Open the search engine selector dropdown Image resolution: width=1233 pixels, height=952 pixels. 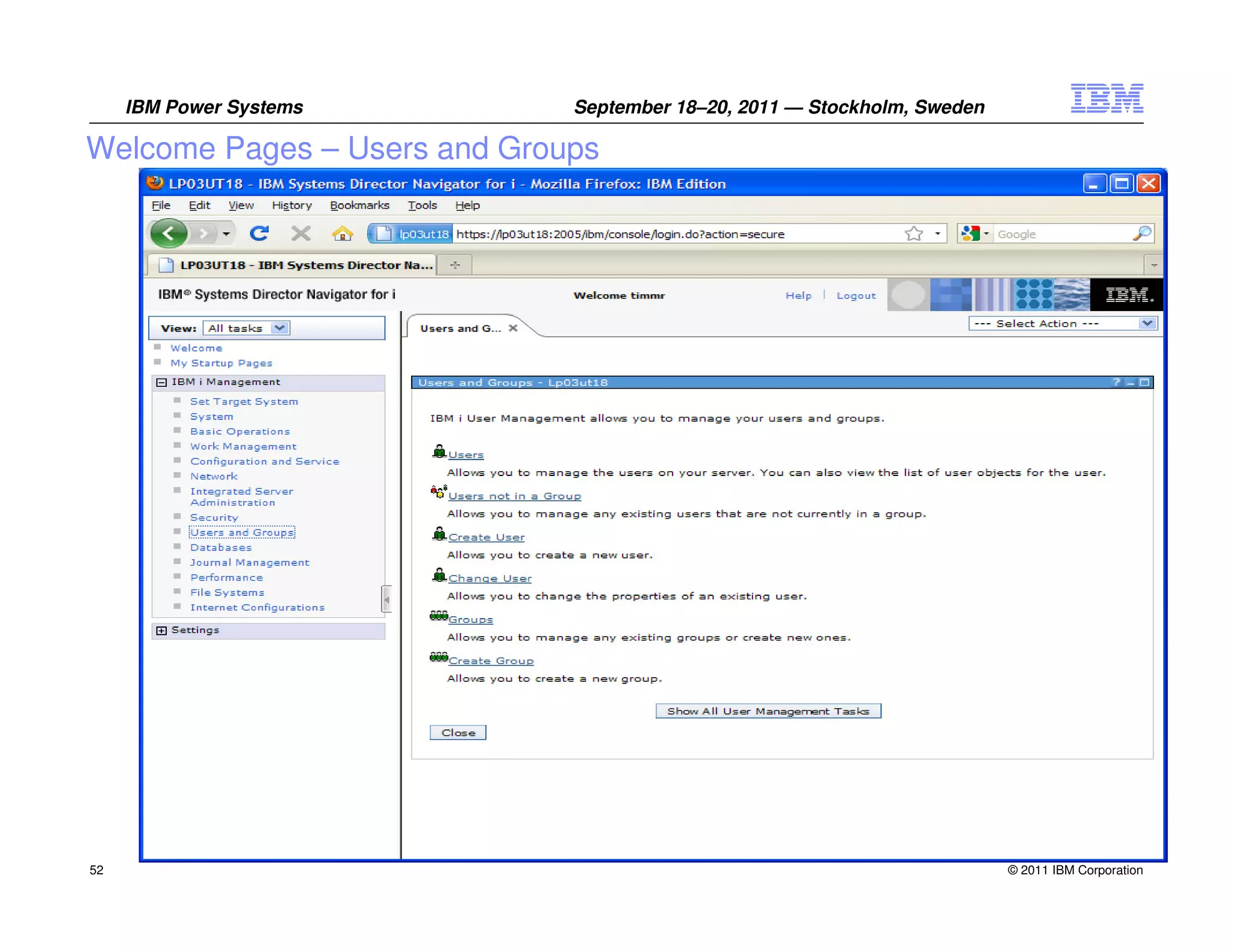click(x=986, y=233)
